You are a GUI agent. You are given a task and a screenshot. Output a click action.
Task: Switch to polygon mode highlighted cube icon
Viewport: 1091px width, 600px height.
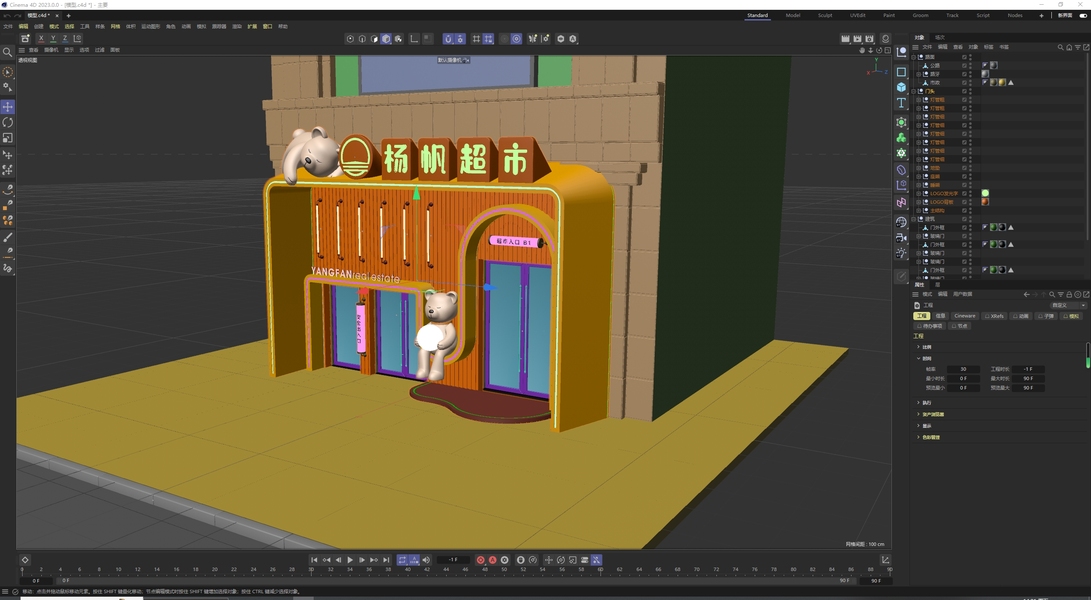tap(386, 39)
